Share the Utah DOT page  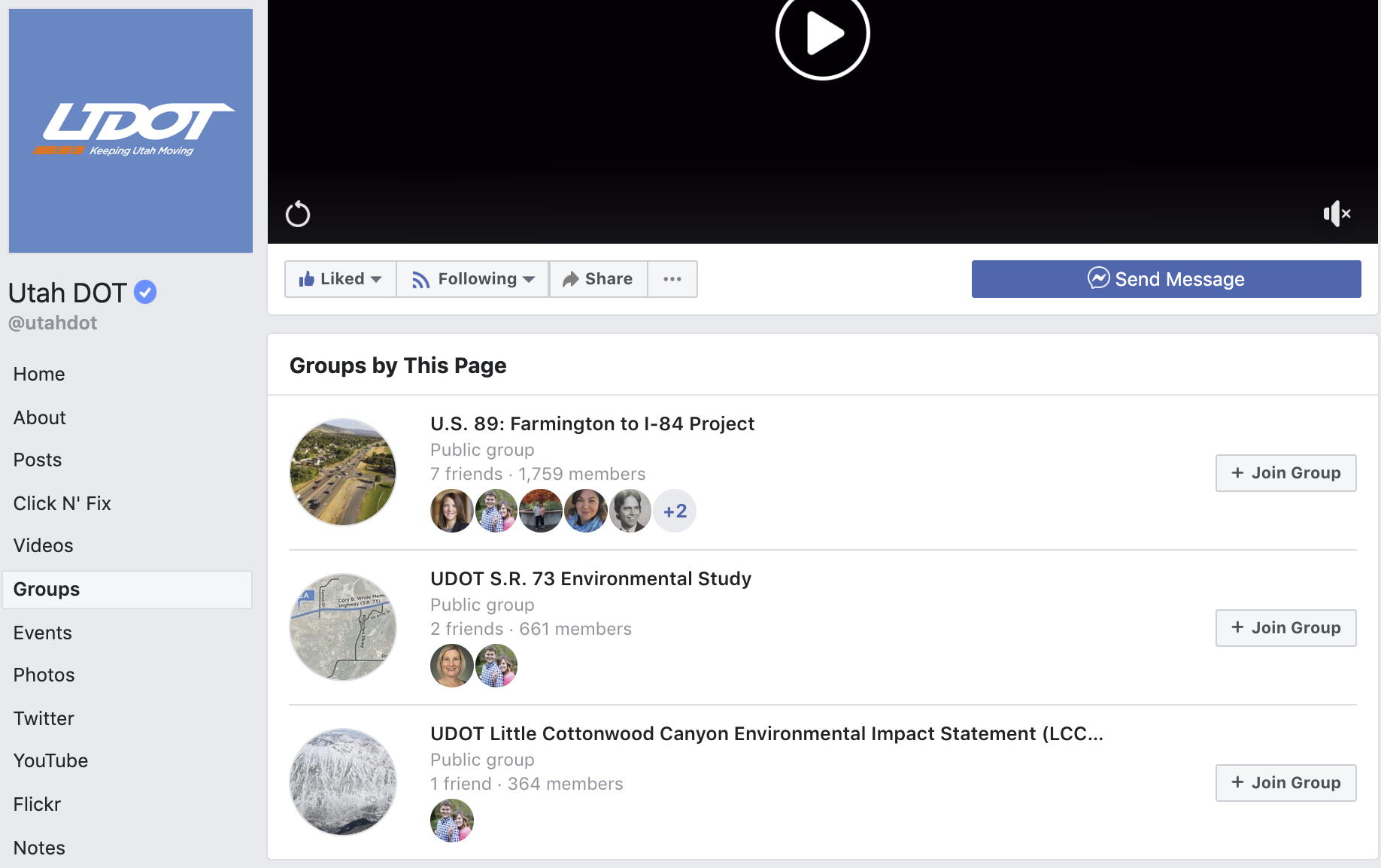[x=598, y=279]
